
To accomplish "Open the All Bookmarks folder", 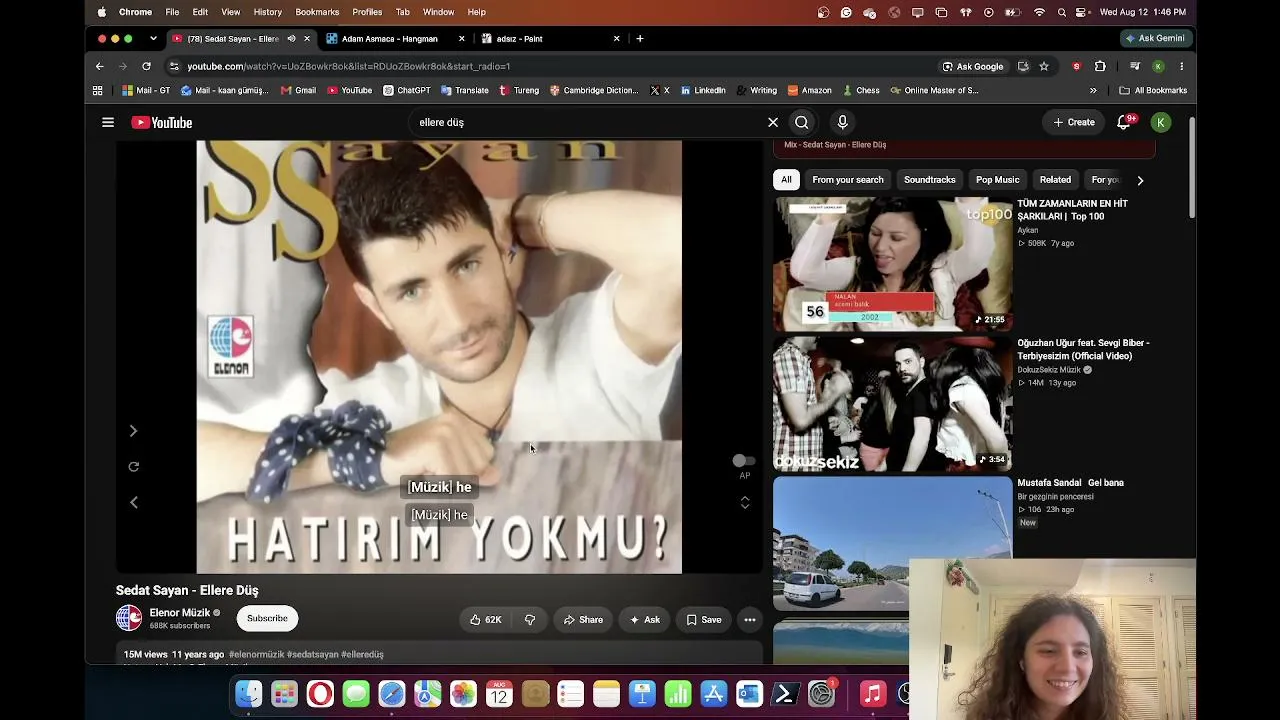I will (1153, 90).
